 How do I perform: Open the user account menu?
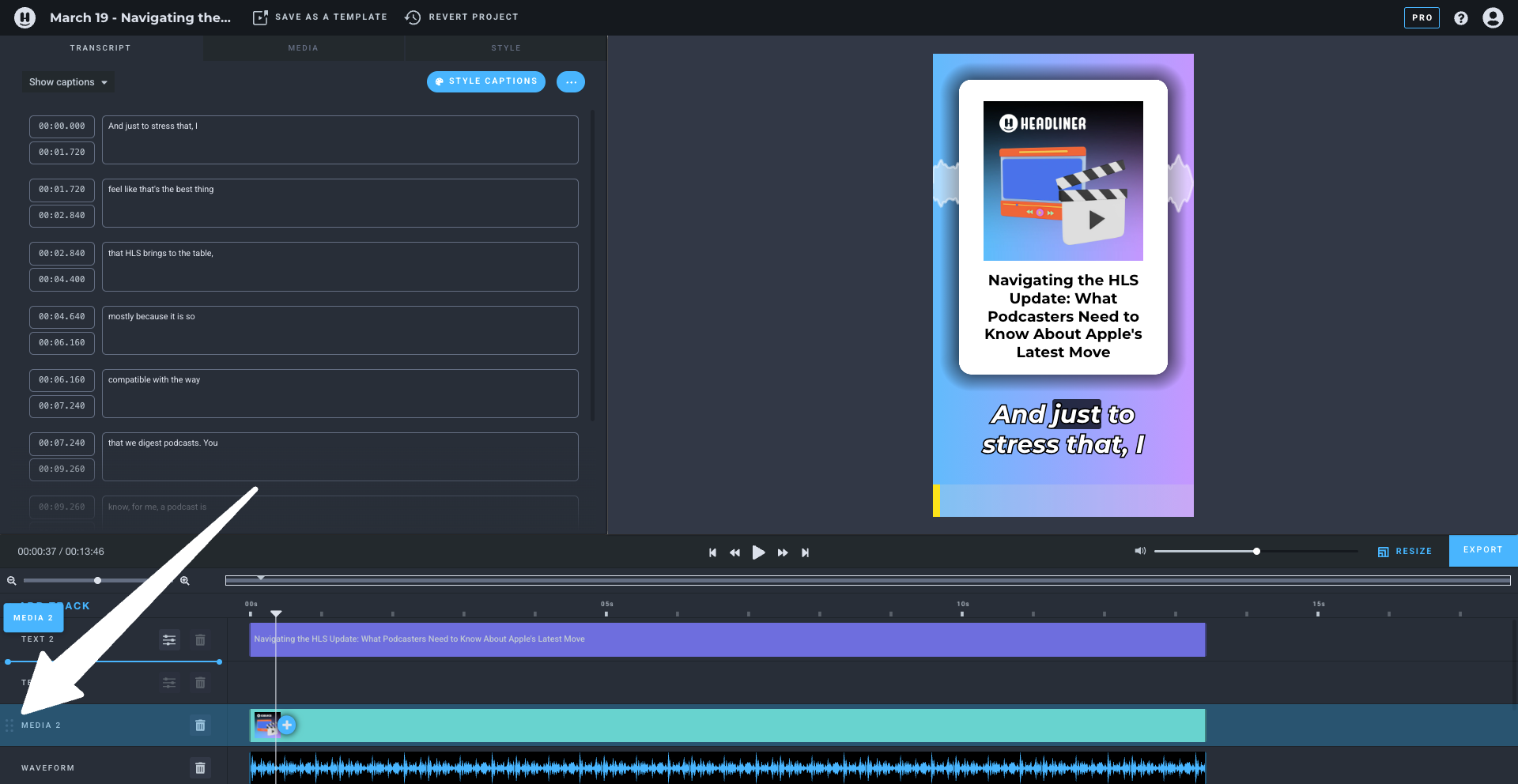tap(1493, 17)
